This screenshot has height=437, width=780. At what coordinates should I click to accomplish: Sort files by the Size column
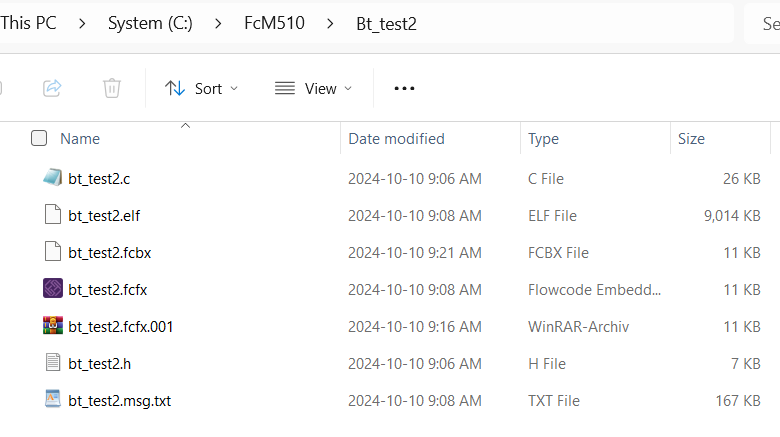tap(691, 139)
